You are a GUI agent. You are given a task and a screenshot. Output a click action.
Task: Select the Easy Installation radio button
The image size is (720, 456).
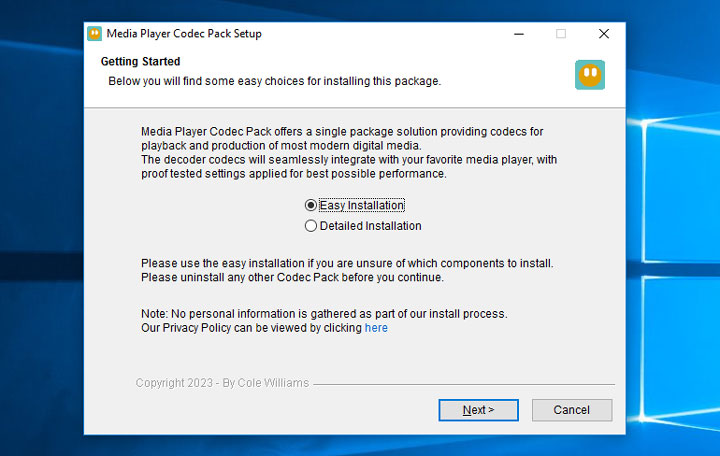point(311,206)
